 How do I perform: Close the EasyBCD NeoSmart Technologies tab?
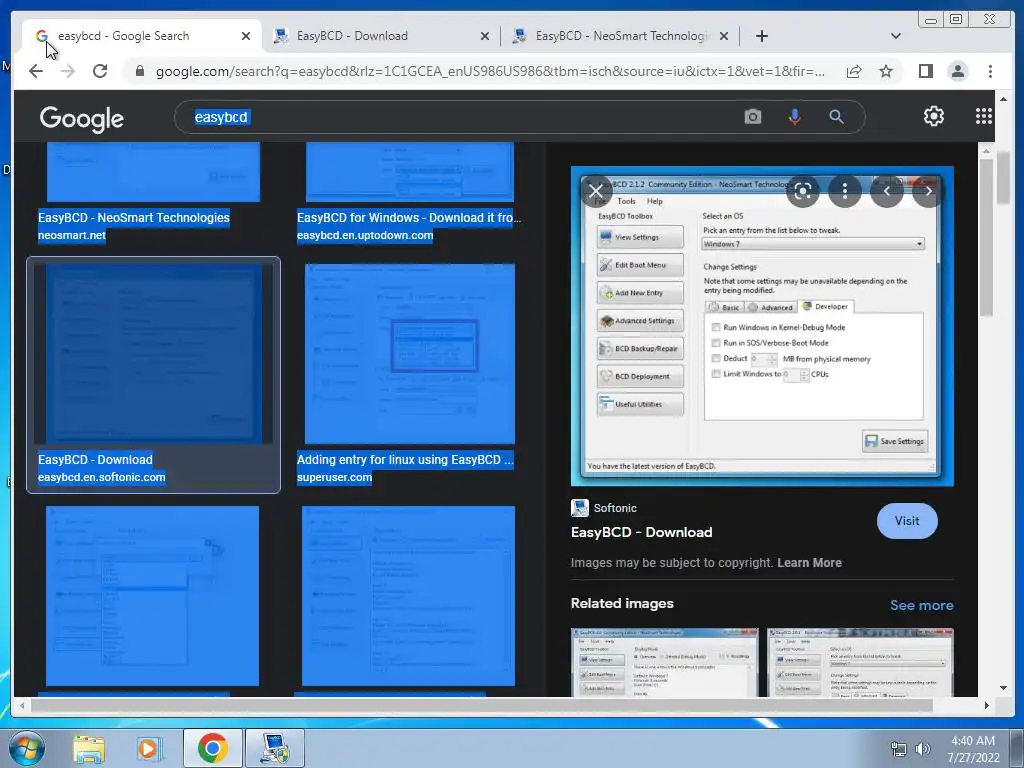tap(724, 36)
